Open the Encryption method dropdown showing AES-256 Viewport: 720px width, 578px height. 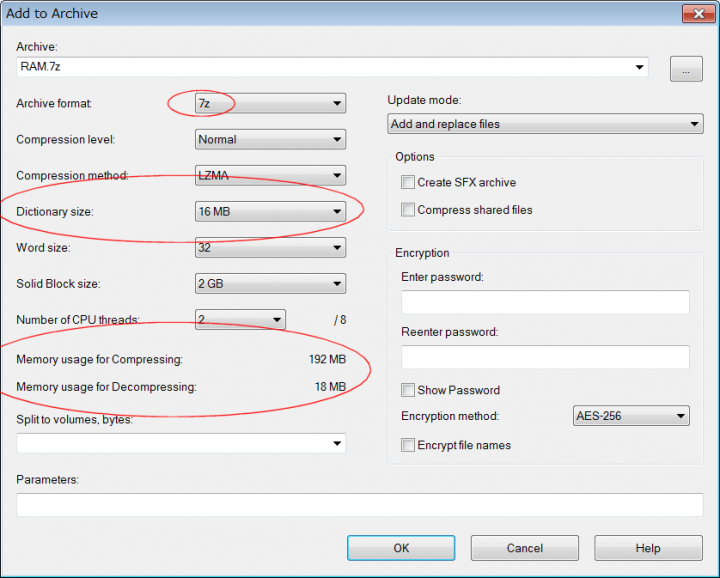631,415
